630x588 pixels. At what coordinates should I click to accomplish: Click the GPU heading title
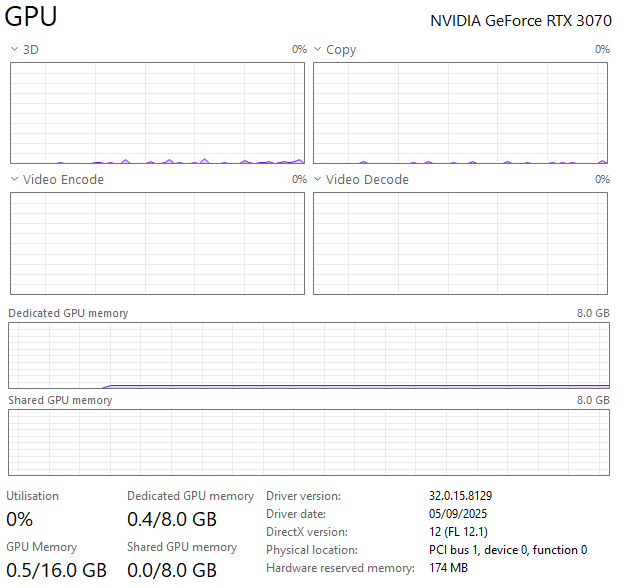point(31,18)
